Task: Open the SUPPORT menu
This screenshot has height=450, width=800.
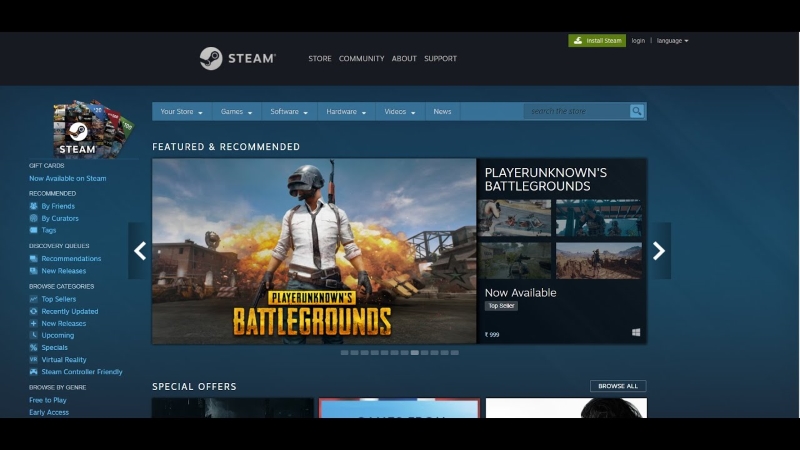Action: click(x=440, y=59)
